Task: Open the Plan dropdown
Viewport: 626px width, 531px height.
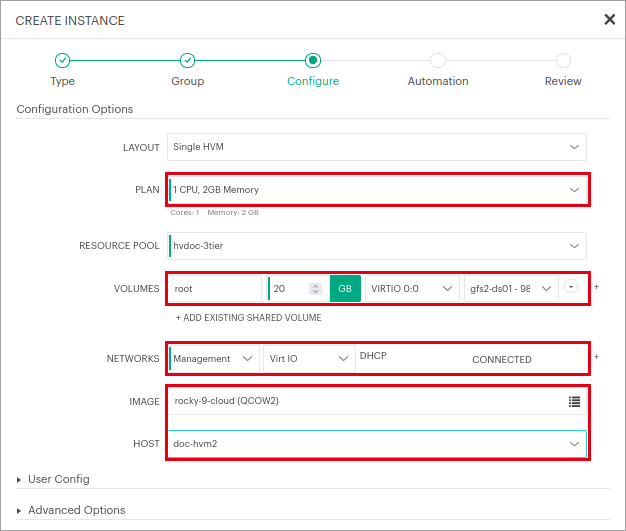Action: pos(377,190)
